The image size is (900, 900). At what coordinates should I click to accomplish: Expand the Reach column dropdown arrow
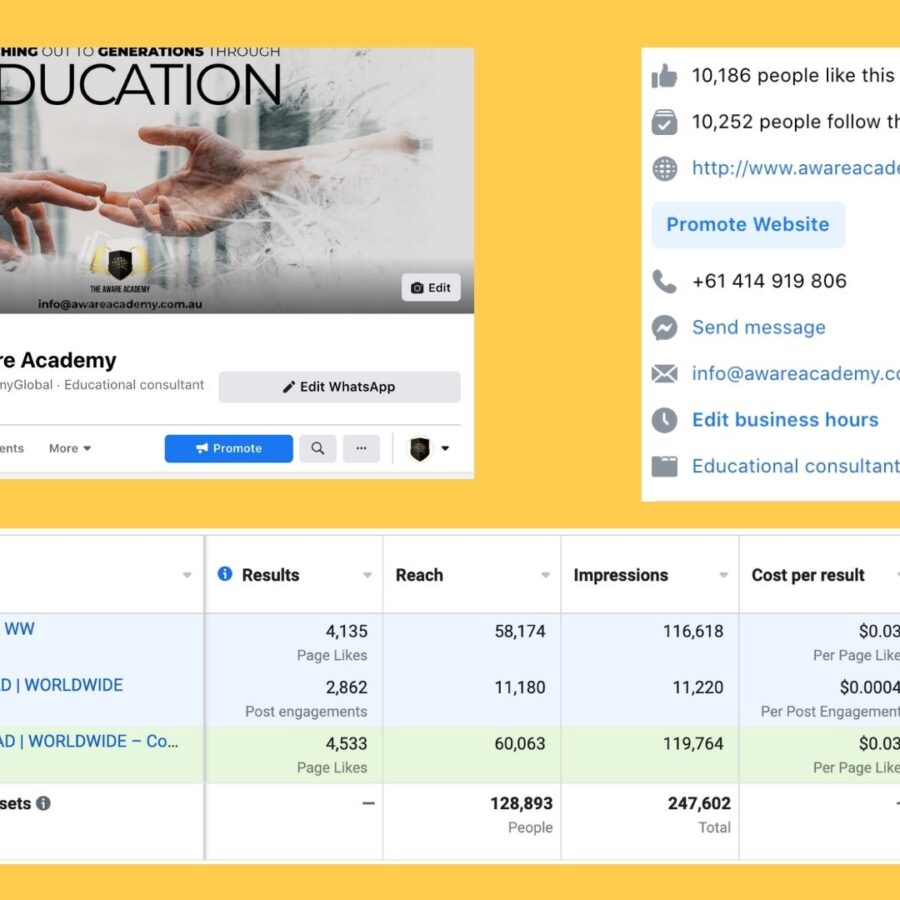(545, 576)
